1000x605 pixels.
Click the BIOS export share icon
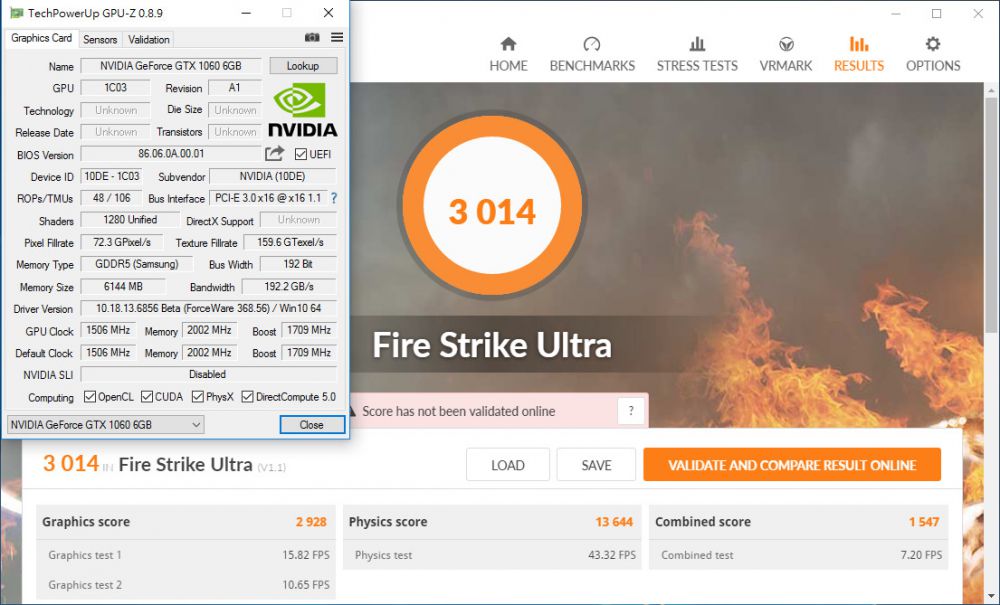[274, 154]
